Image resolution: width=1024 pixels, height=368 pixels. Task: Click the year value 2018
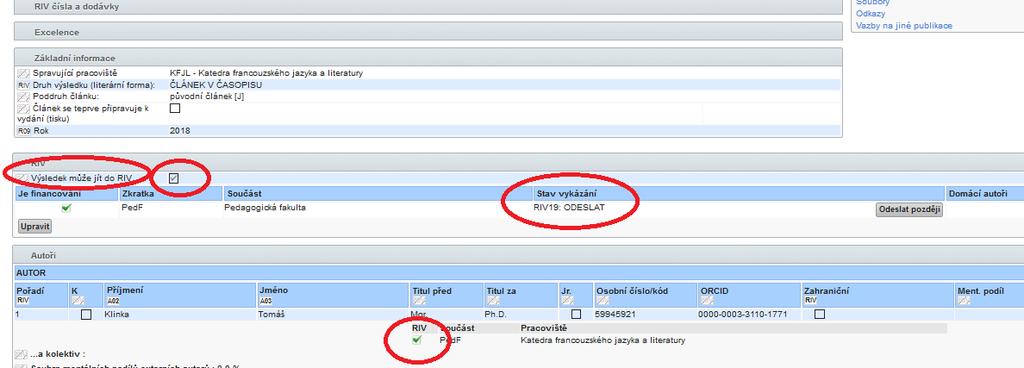pos(180,131)
